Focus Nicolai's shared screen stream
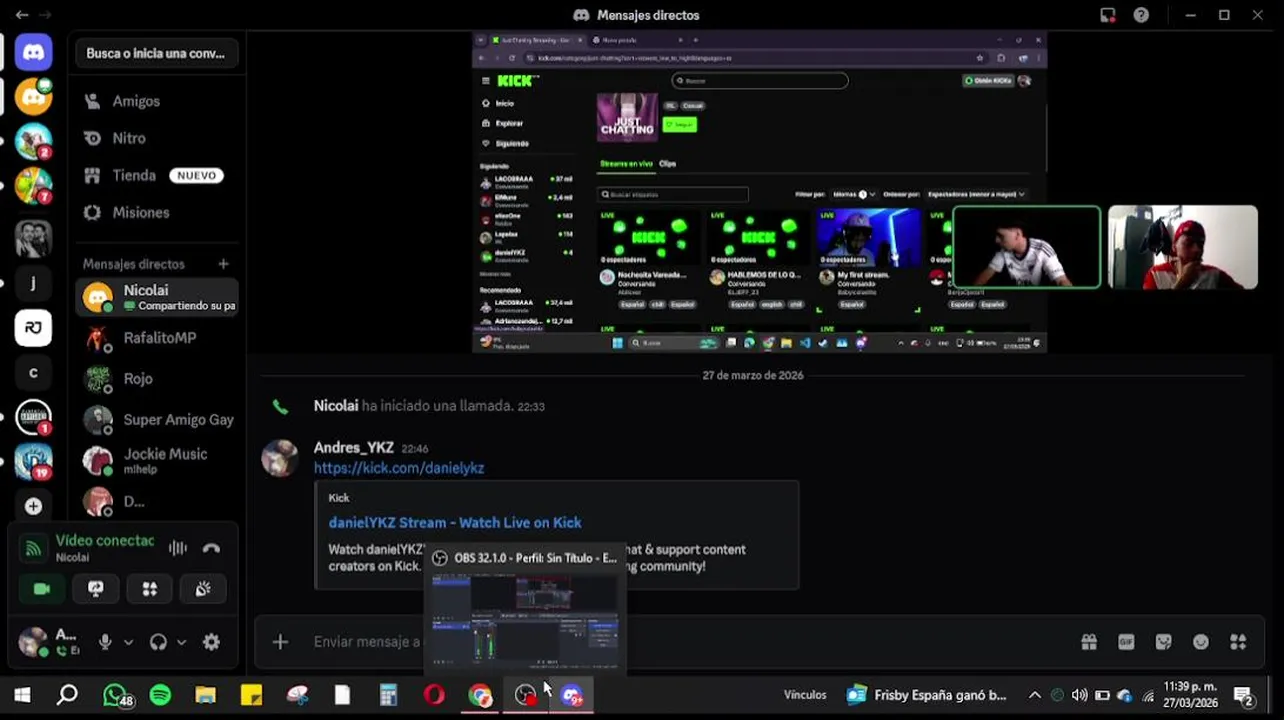This screenshot has width=1284, height=720. tap(759, 192)
